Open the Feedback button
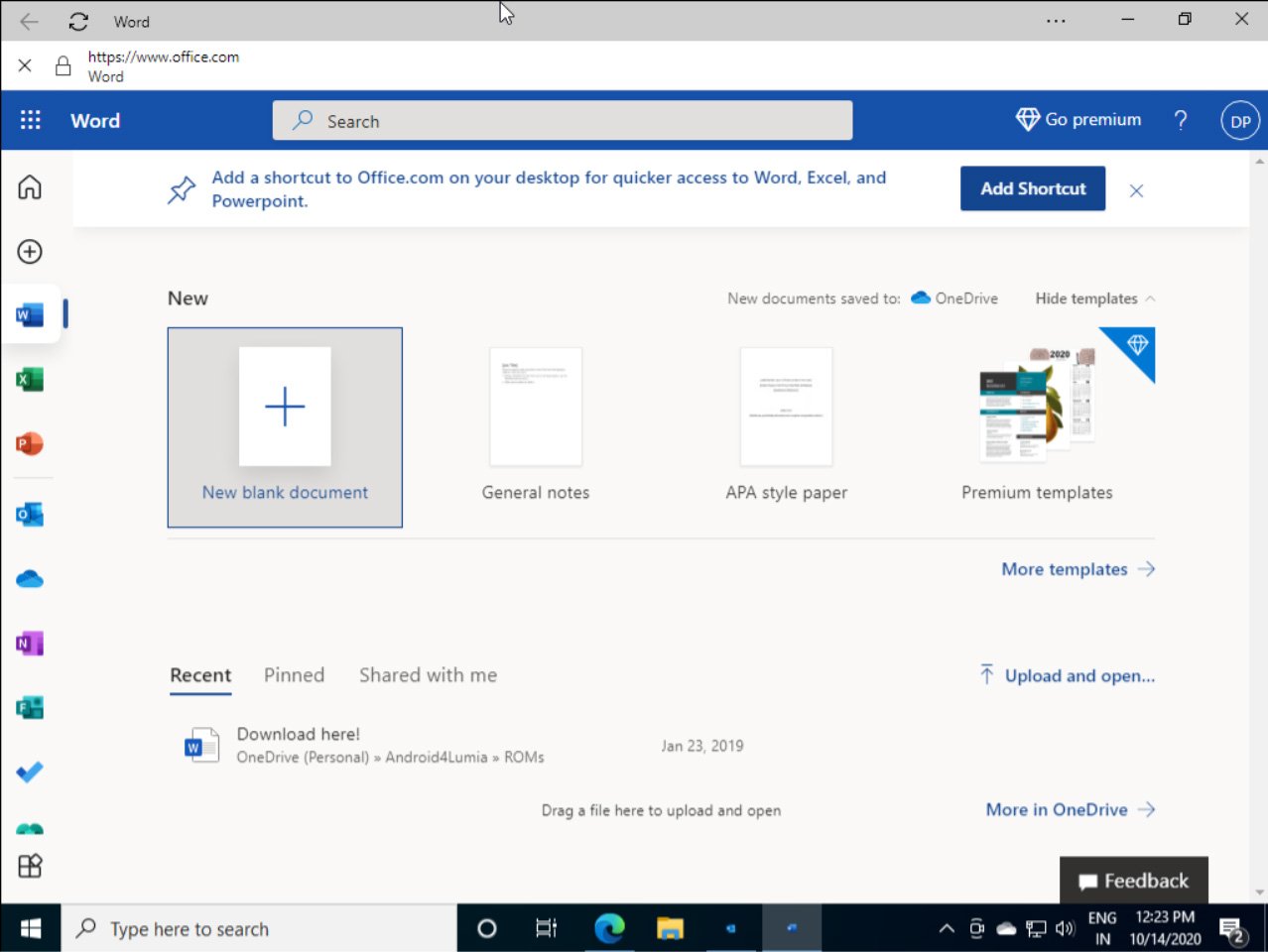The image size is (1268, 952). 1134,881
